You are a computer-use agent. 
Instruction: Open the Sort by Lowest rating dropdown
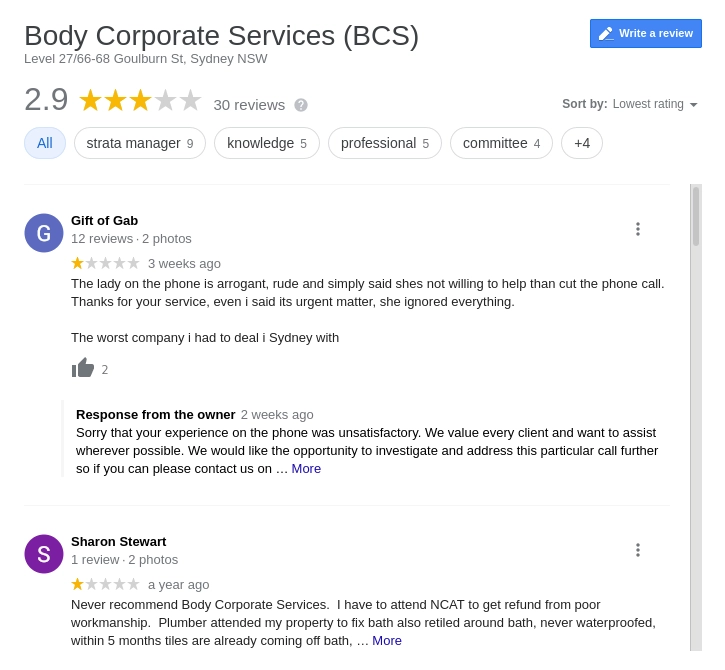pos(630,104)
